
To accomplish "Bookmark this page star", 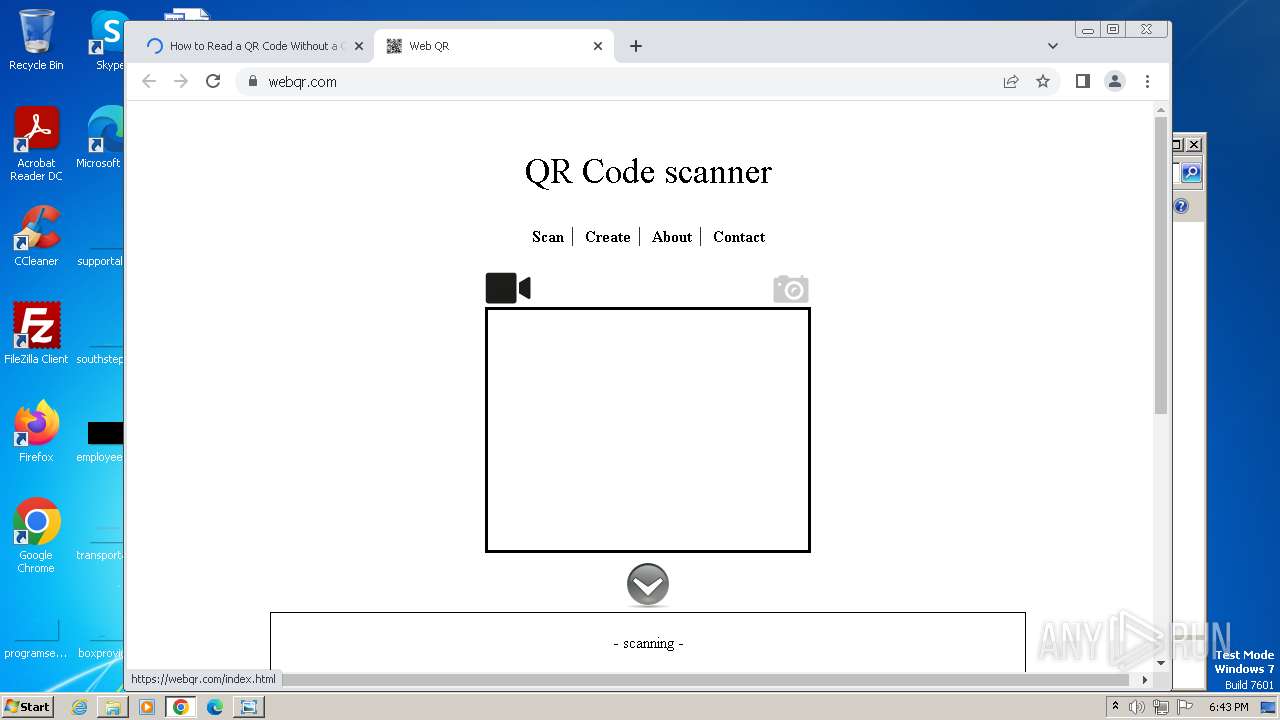I will click(1043, 82).
